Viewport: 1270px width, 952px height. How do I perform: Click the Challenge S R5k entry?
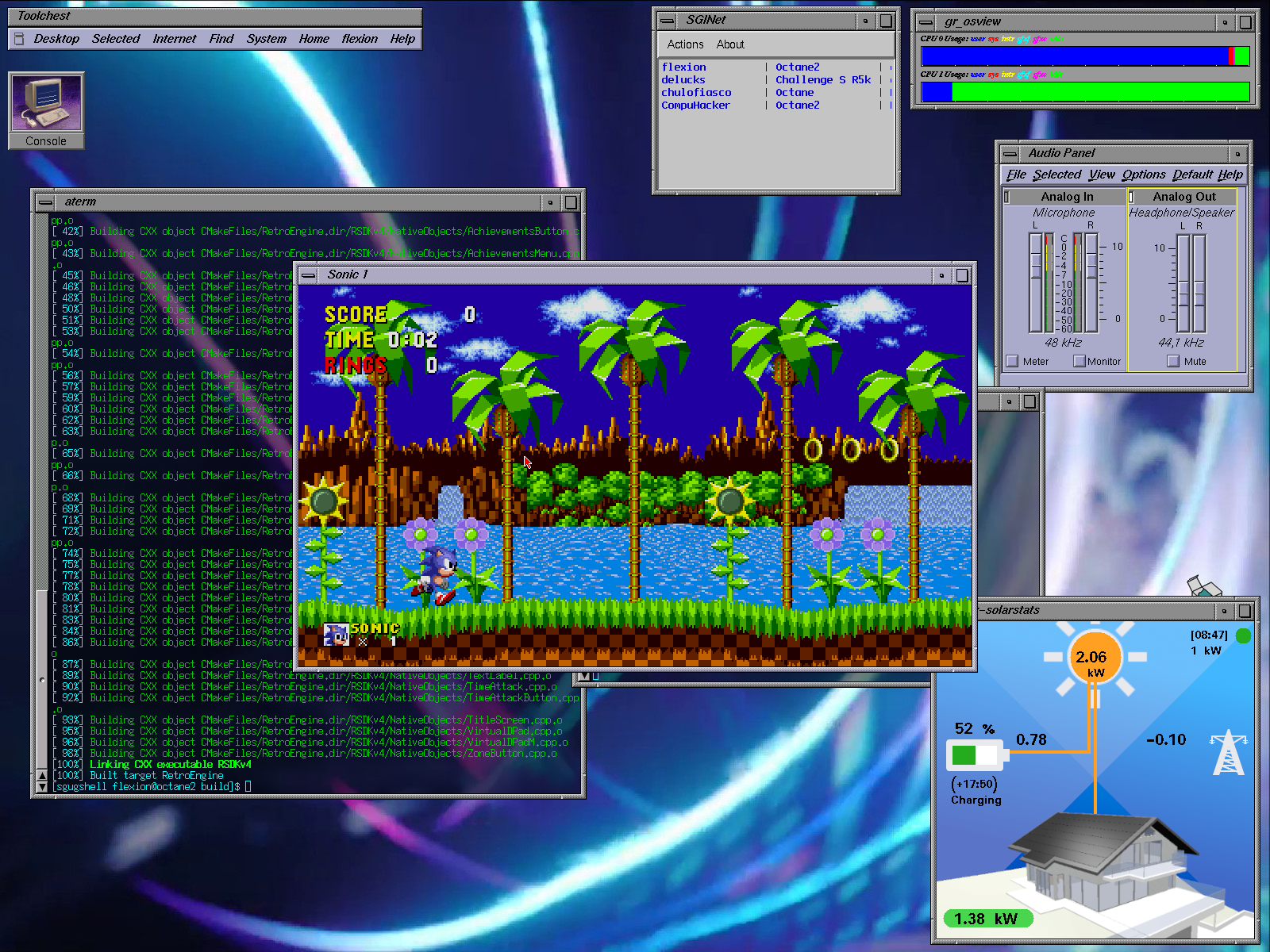point(823,80)
